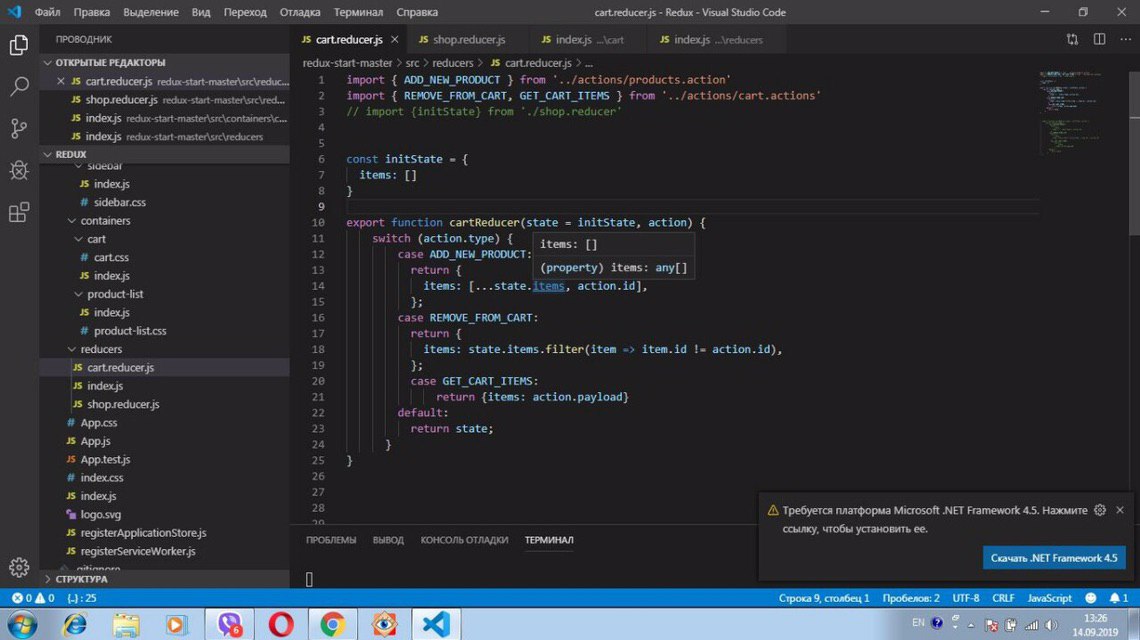Collapse the reducers folder in tree

click(x=101, y=349)
